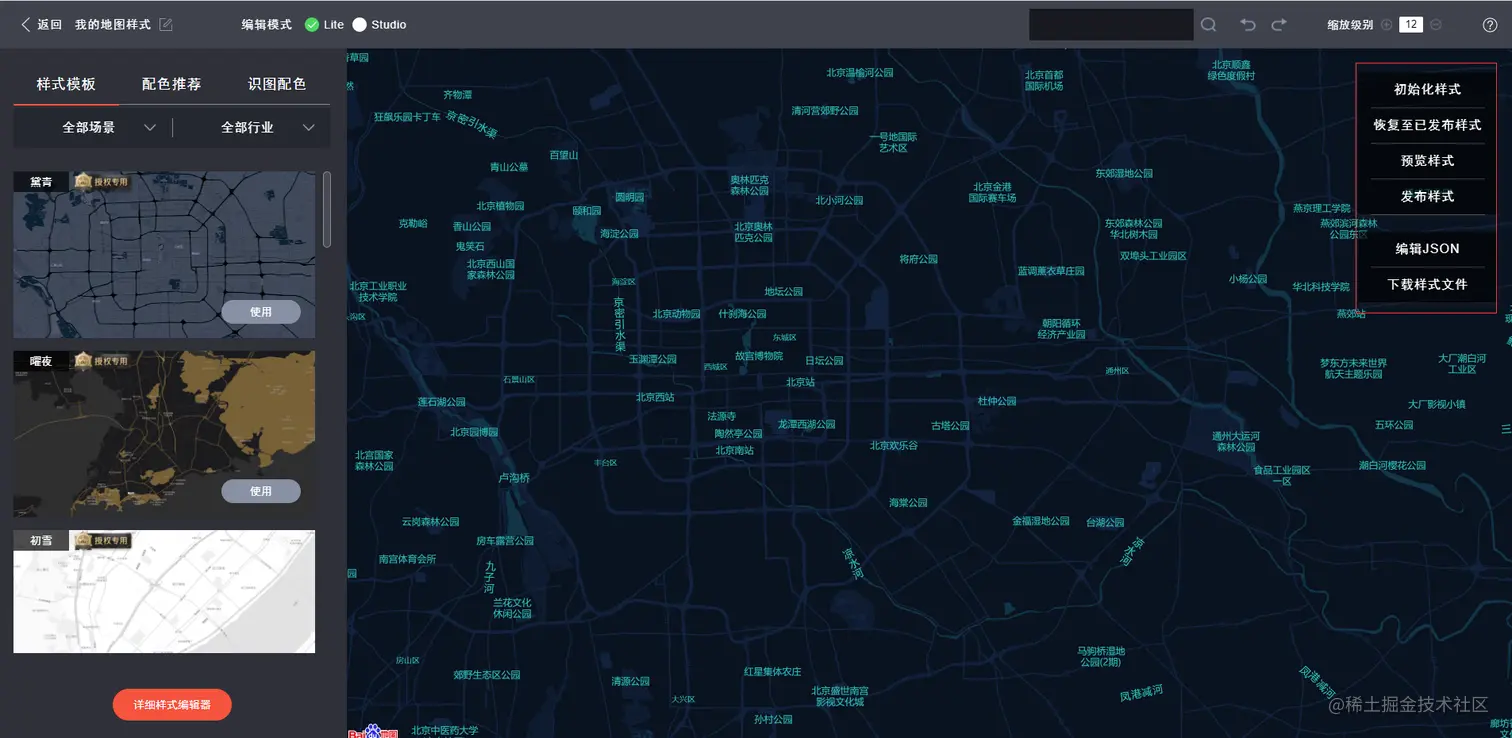This screenshot has width=1512, height=738.
Task: Select the 曜夜 template thumbnail
Action: (x=164, y=434)
